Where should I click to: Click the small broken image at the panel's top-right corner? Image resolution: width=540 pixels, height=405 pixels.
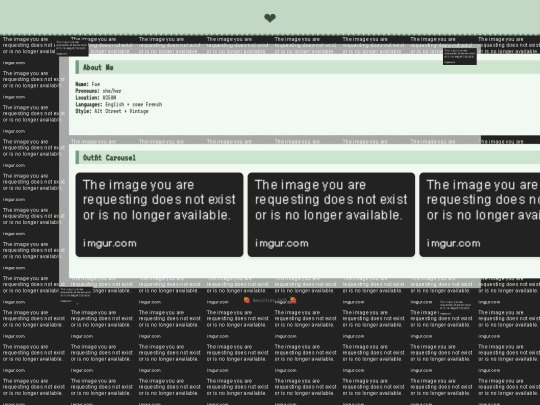pyautogui.click(x=460, y=56)
